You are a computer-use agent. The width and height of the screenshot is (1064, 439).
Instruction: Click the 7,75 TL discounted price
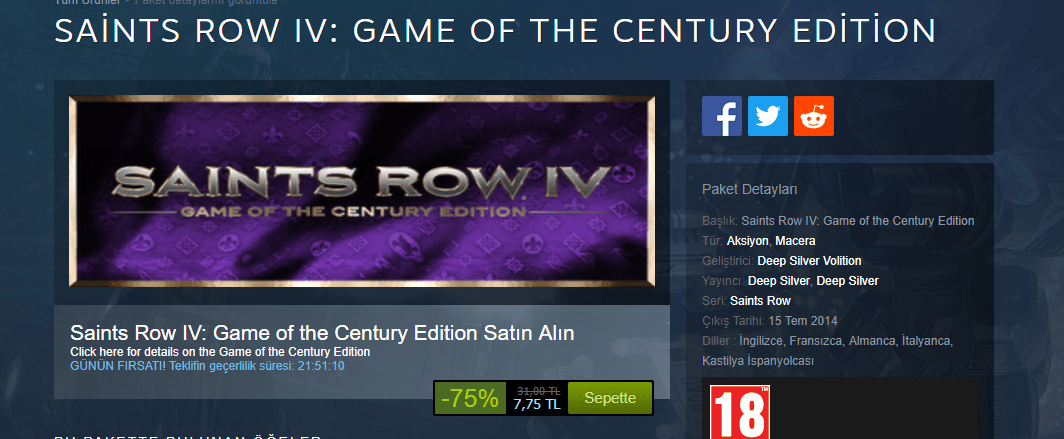click(536, 404)
